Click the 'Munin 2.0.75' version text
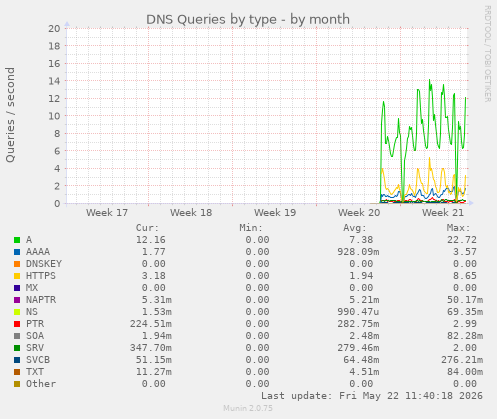The width and height of the screenshot is (497, 419). pyautogui.click(x=248, y=408)
